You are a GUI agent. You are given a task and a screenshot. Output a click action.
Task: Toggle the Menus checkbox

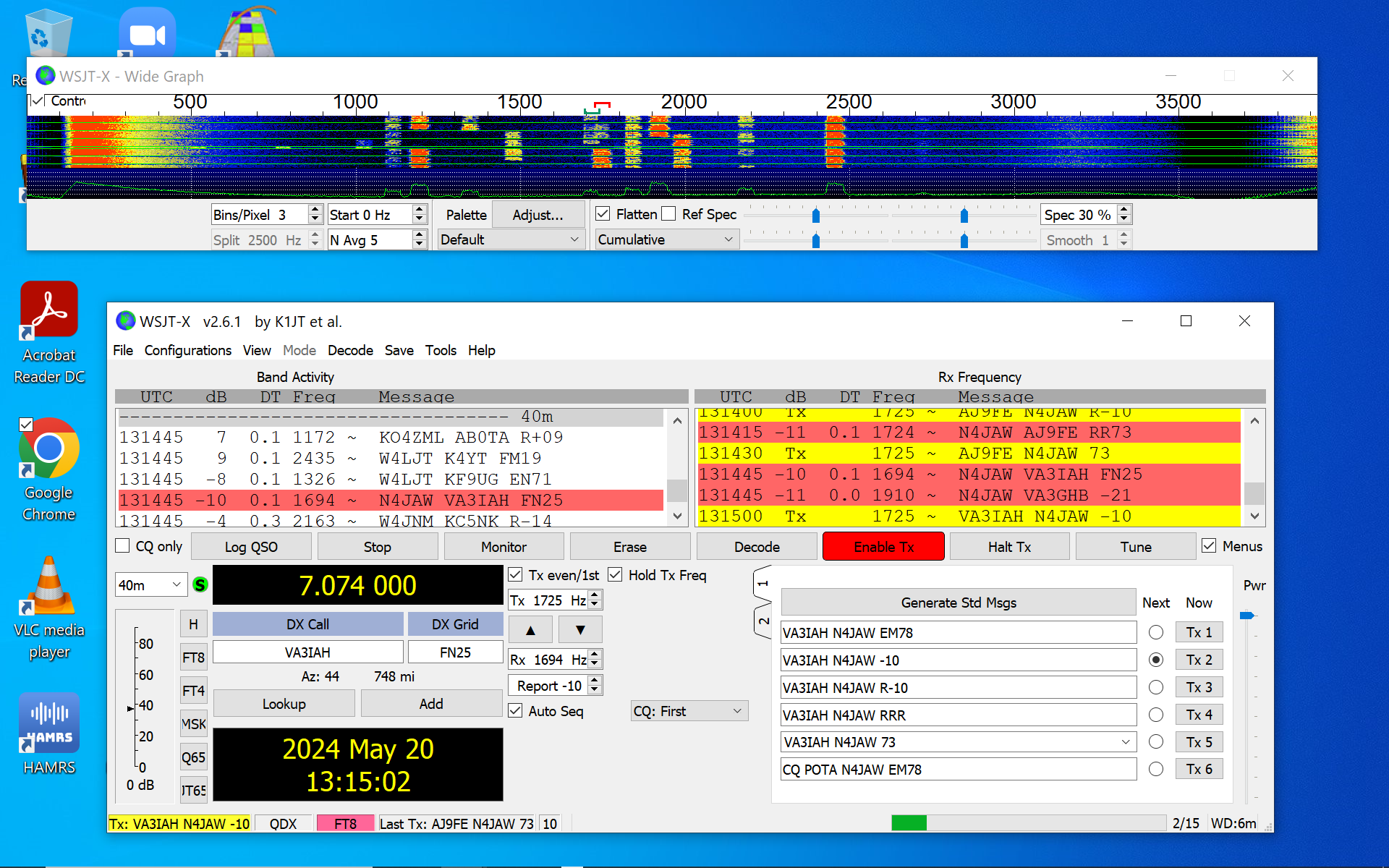click(x=1209, y=546)
